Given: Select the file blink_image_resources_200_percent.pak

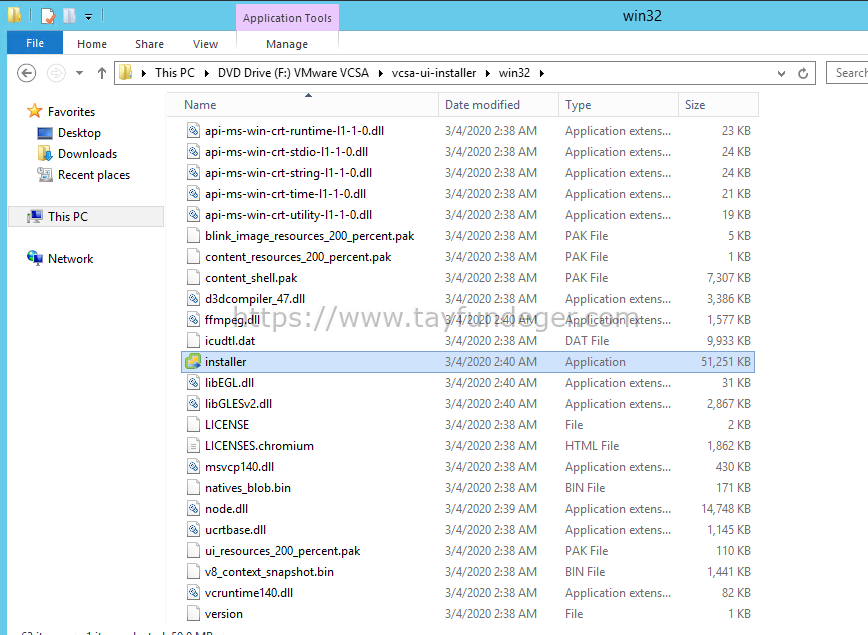Looking at the screenshot, I should 309,236.
